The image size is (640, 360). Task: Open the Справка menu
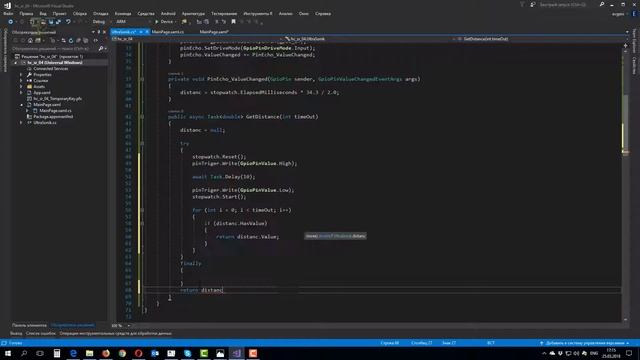323,13
